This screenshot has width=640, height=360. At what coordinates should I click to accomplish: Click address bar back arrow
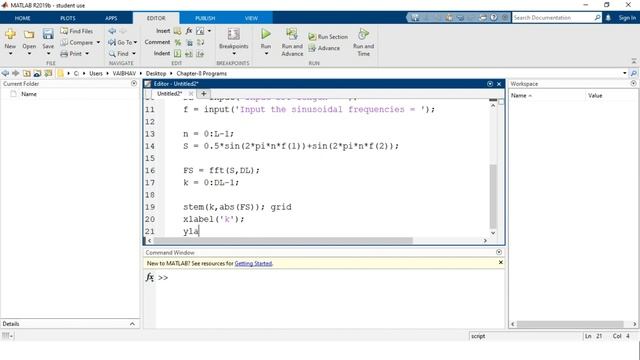[5, 73]
